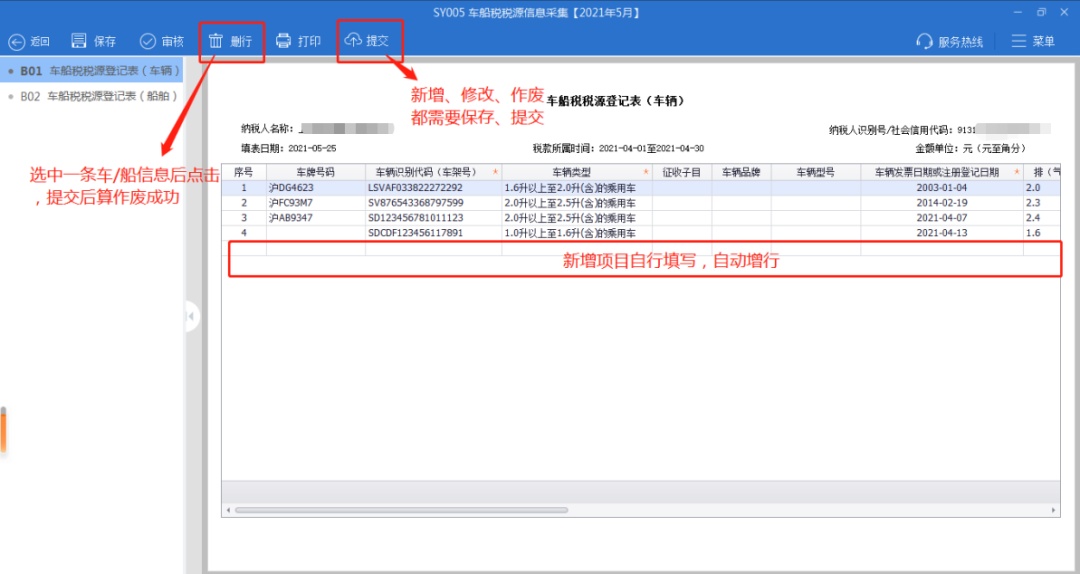Click the 打印 printer icon

(x=284, y=41)
